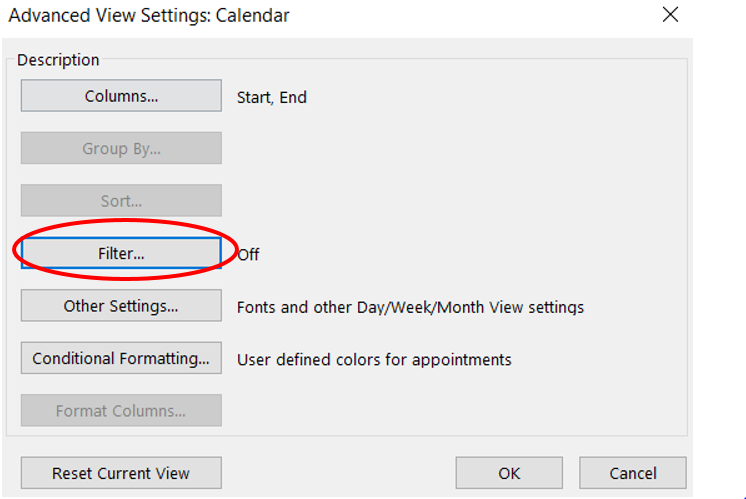This screenshot has width=746, height=499.
Task: Open Conditional Formatting... options
Action: pos(121,358)
